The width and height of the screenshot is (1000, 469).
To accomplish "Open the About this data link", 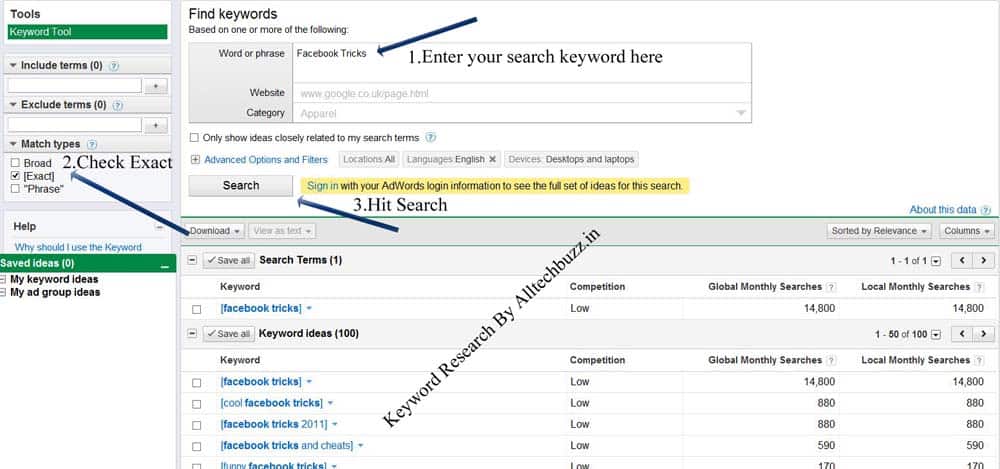I will coord(942,210).
